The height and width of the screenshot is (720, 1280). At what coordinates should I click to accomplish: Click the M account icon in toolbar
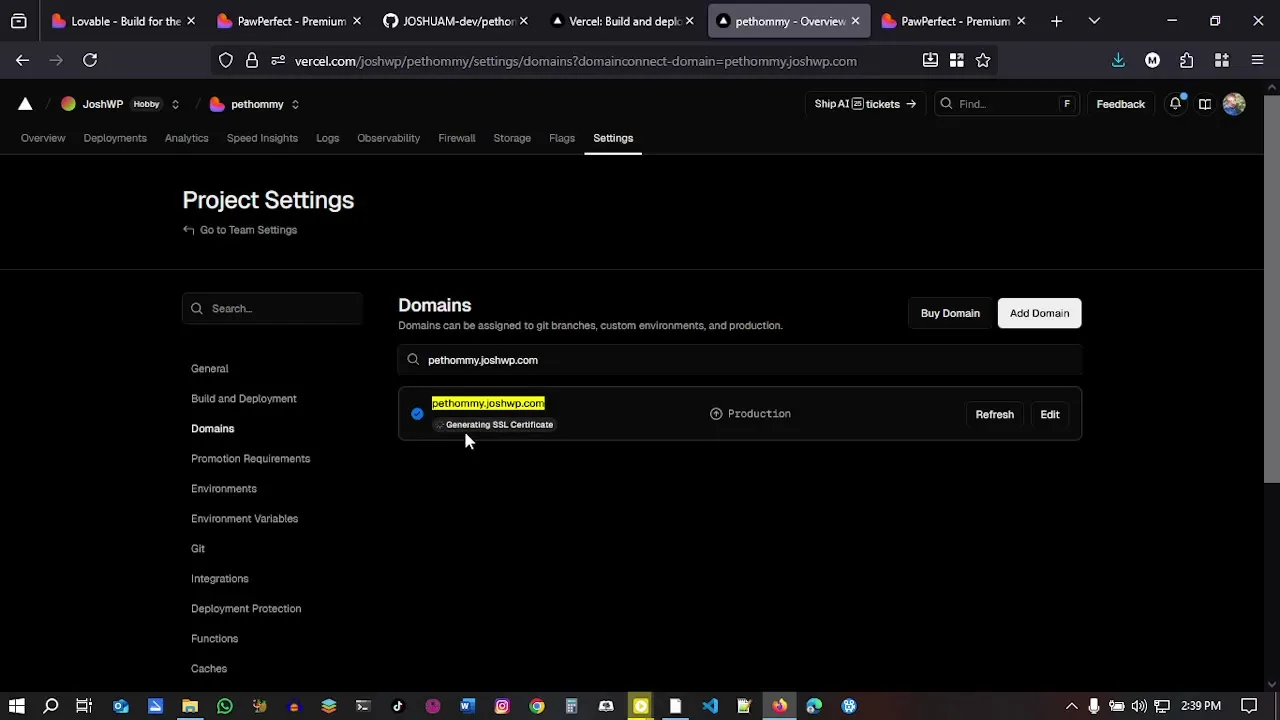click(1152, 61)
